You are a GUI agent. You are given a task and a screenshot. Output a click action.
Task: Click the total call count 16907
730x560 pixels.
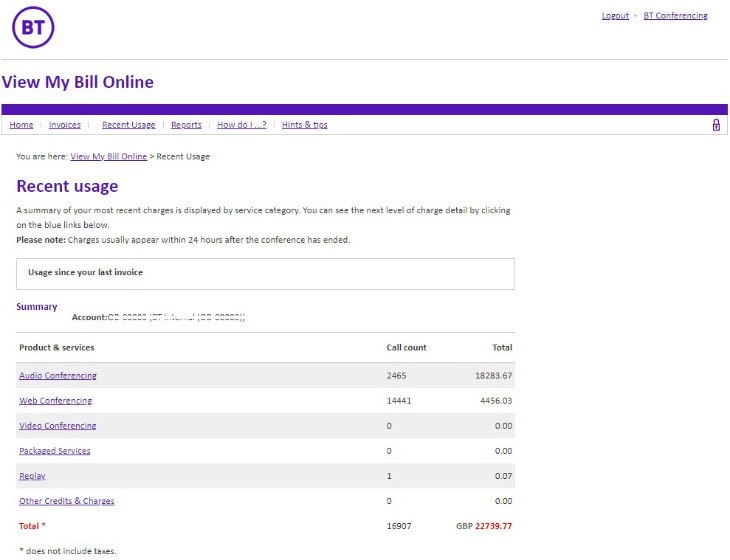pos(399,526)
